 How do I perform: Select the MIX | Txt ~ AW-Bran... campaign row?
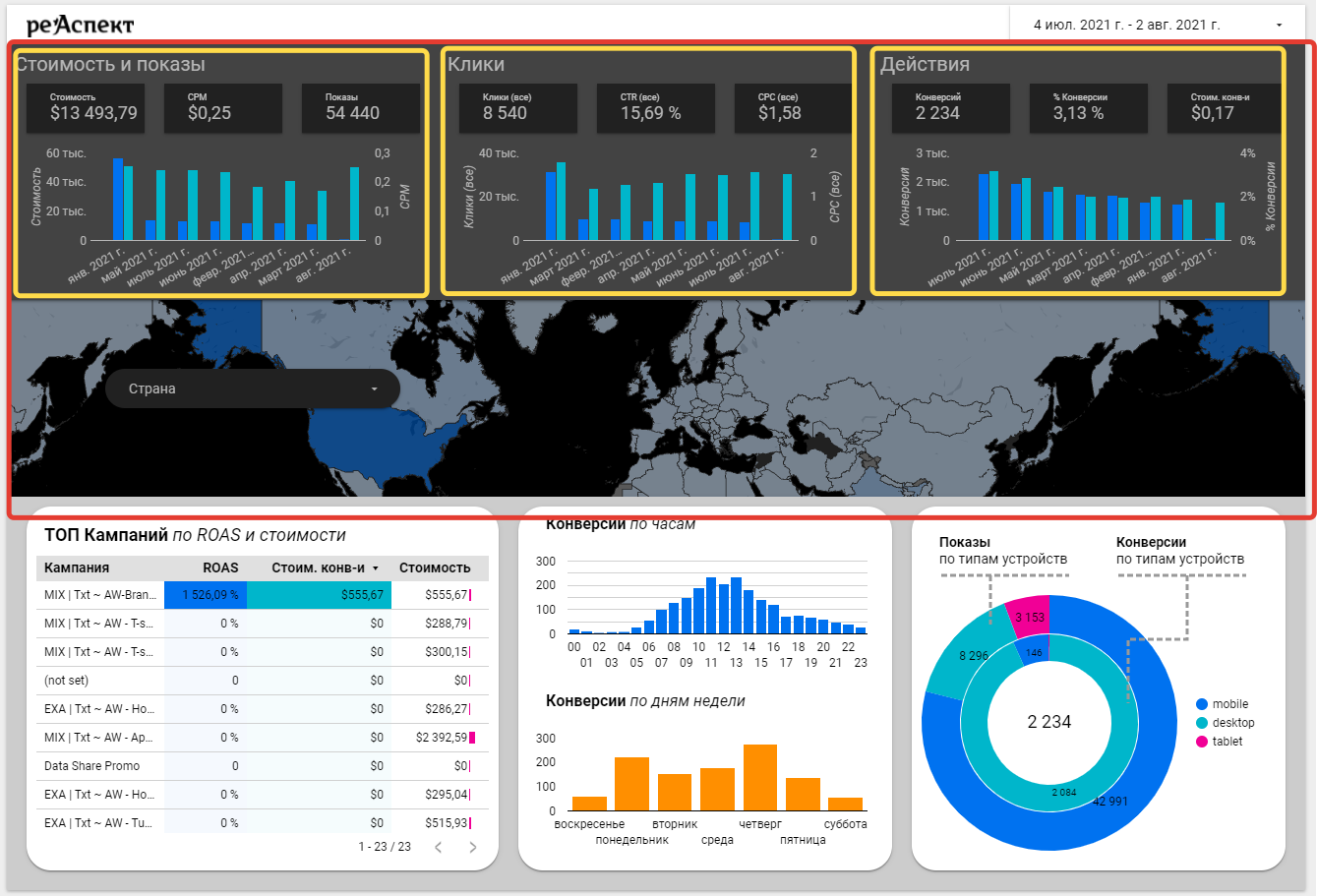[x=99, y=595]
